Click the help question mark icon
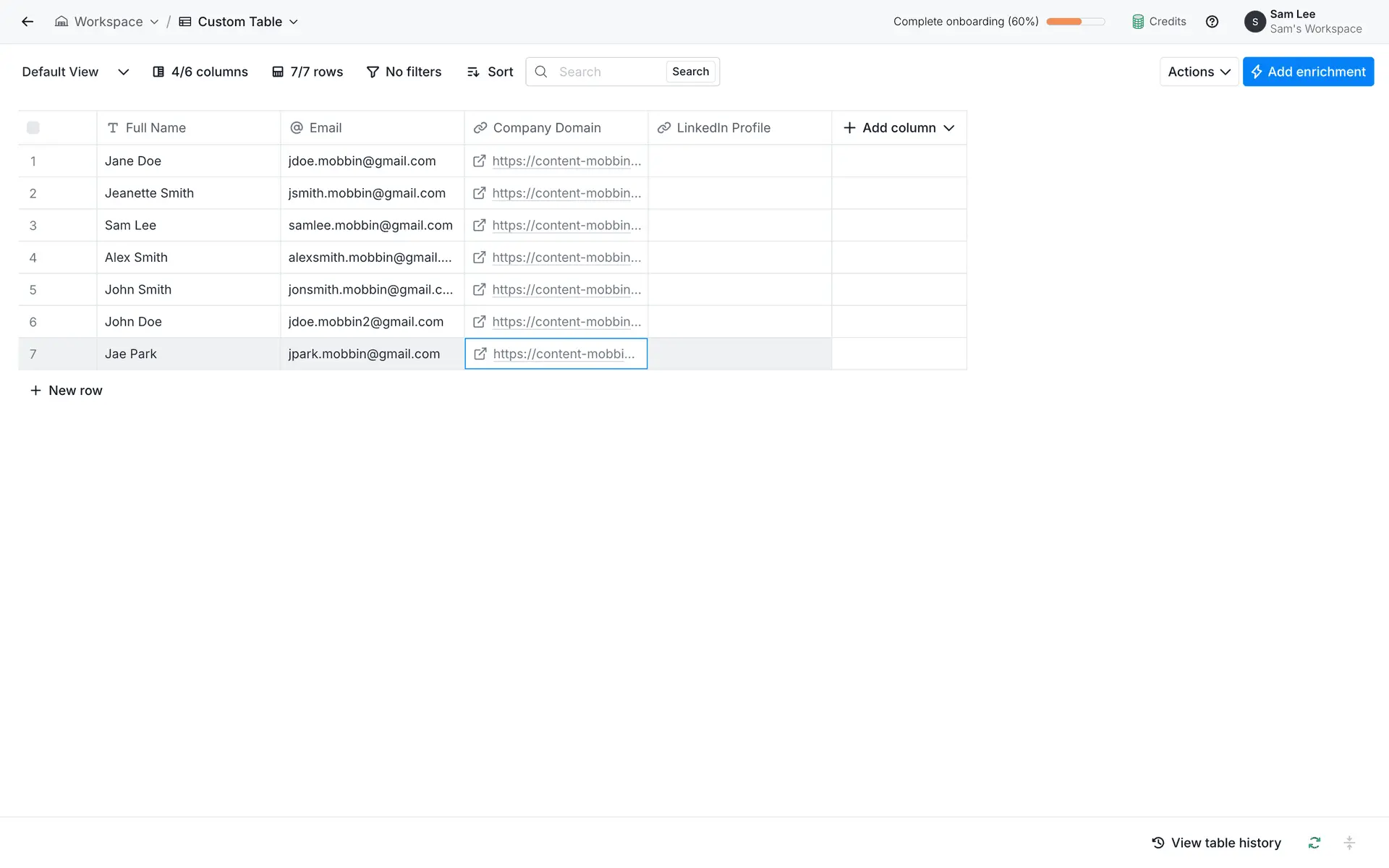The image size is (1389, 868). pos(1212,22)
